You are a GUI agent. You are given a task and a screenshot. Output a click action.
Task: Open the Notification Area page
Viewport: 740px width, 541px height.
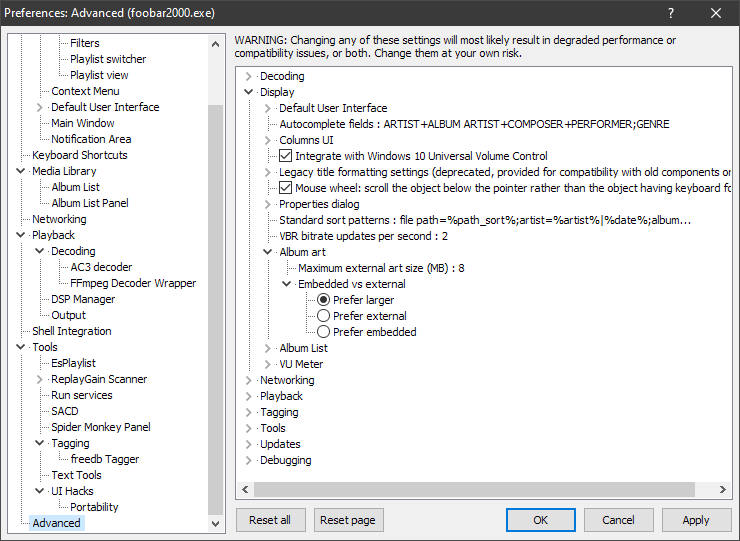pos(91,139)
